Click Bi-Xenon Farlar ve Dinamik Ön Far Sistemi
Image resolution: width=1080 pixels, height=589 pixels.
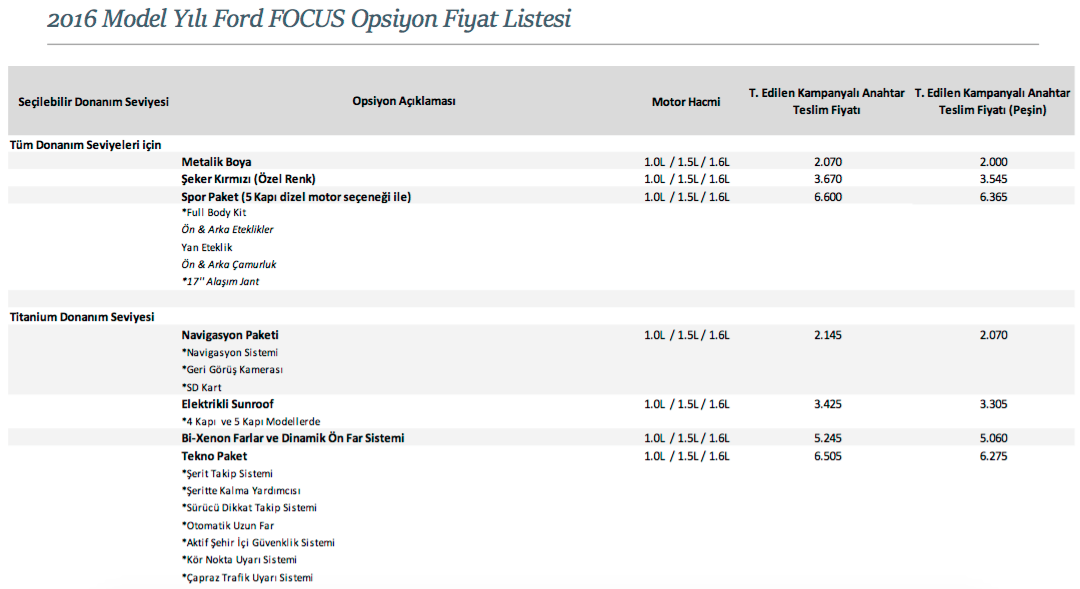click(x=293, y=438)
